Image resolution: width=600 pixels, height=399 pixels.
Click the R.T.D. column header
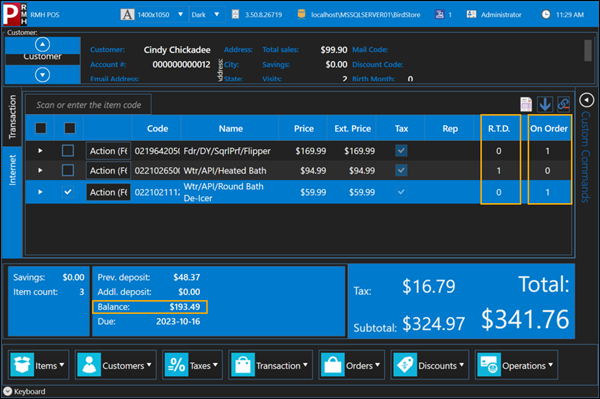[x=499, y=129]
